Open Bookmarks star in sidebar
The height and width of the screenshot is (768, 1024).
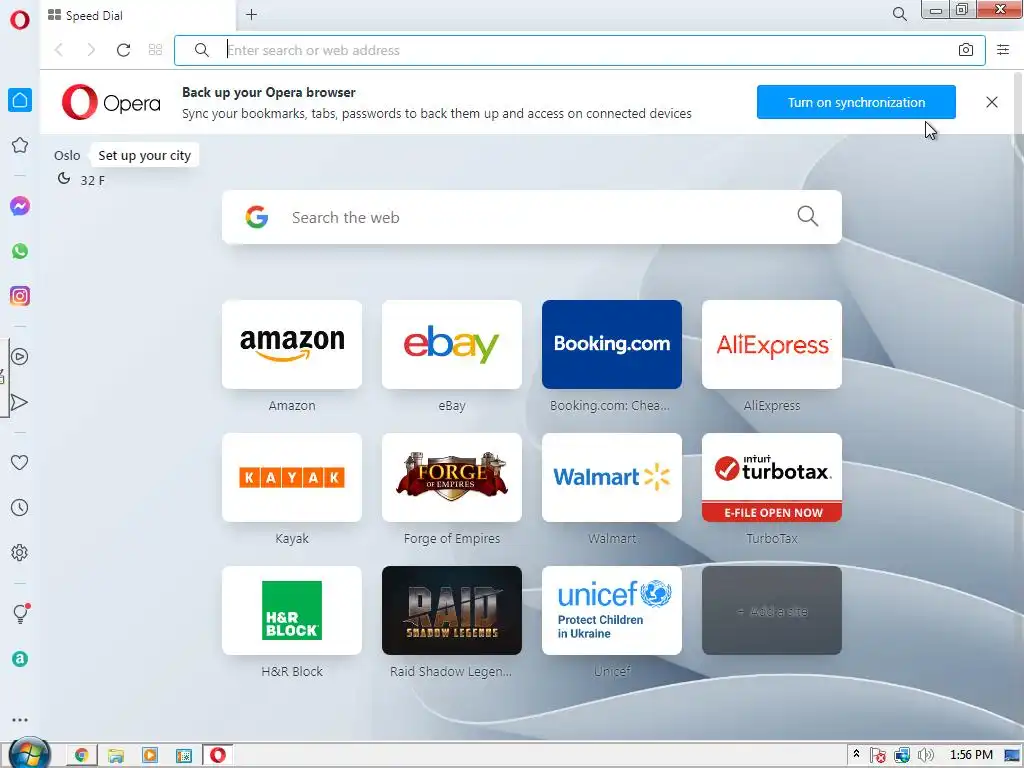20,145
